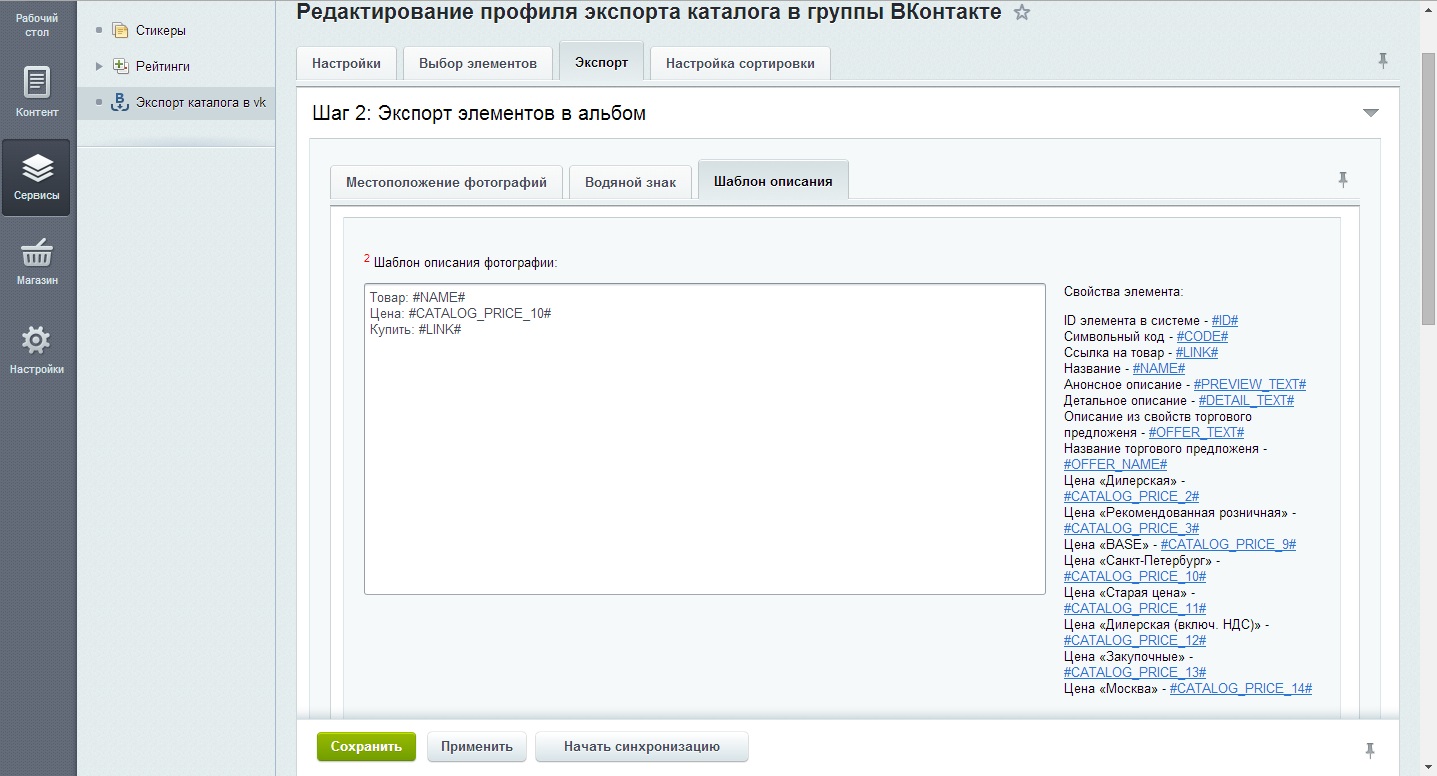Open the Настройки gear icon

click(x=37, y=338)
